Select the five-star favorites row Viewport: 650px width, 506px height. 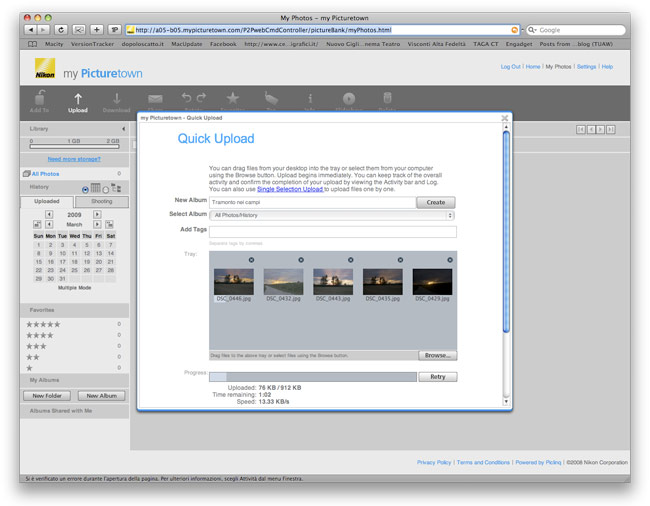click(74, 324)
